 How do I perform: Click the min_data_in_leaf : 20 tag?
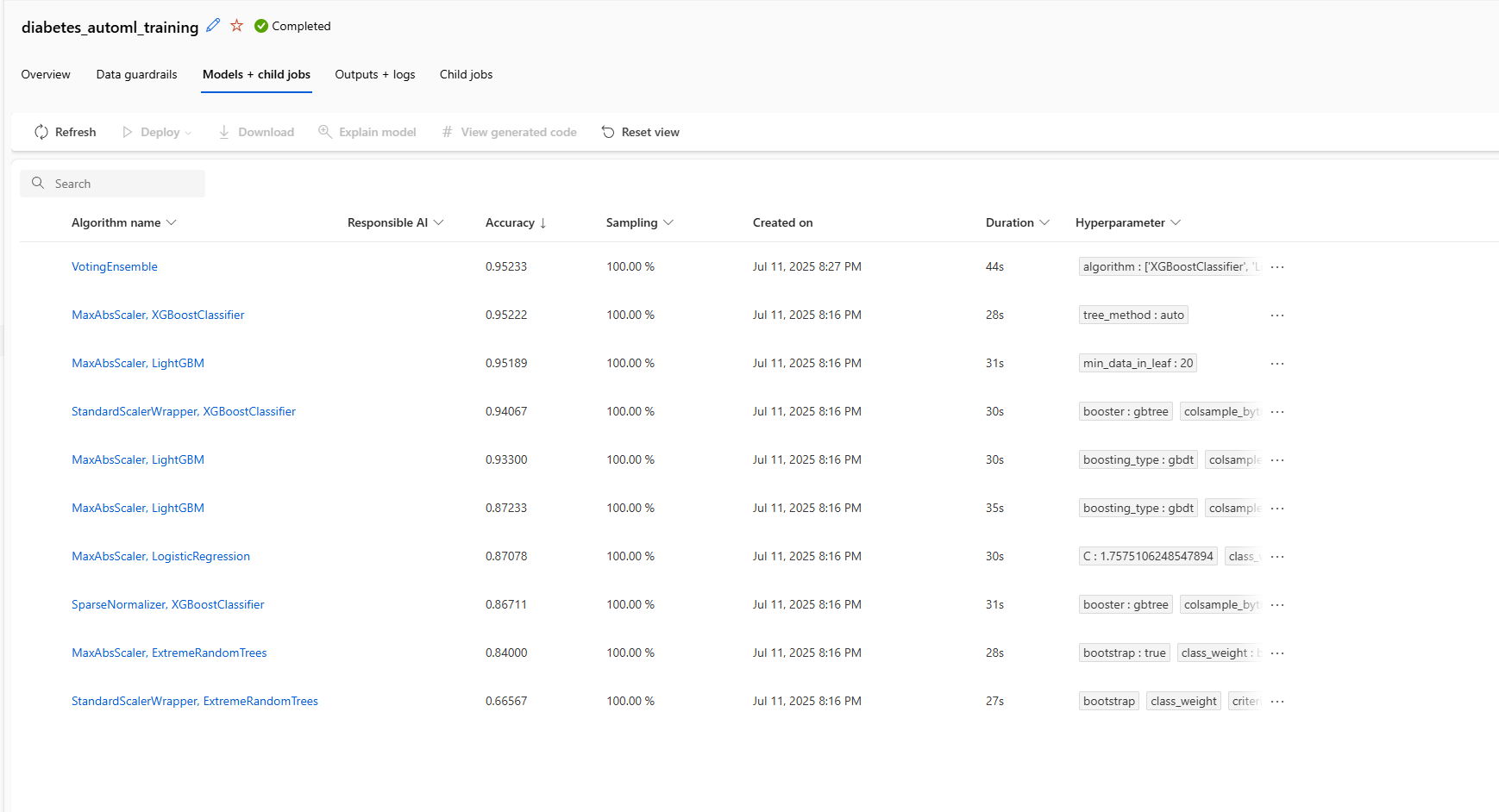(x=1138, y=363)
